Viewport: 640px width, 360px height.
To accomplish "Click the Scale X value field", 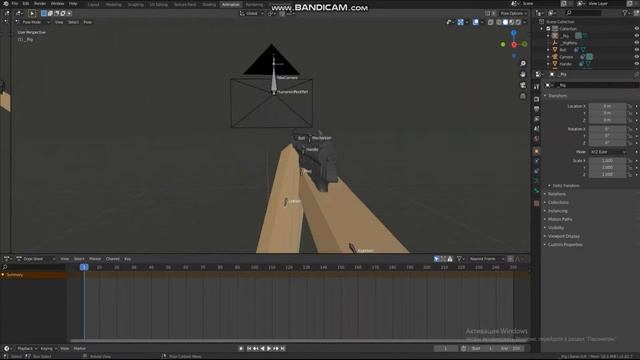I will [x=607, y=161].
